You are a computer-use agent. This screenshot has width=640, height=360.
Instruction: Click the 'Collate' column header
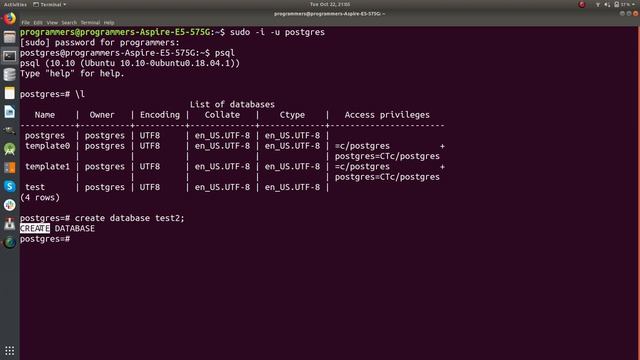(x=222, y=115)
